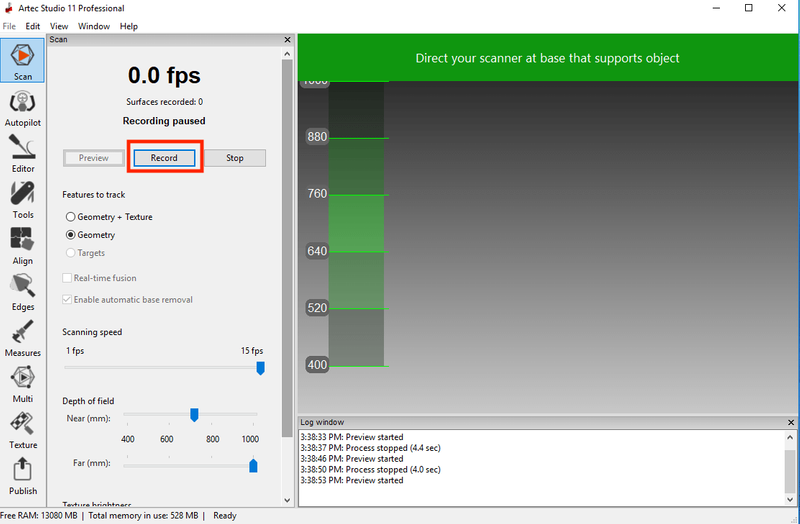800x524 pixels.
Task: Click the Scan panel scroll down arrow
Action: tap(288, 499)
